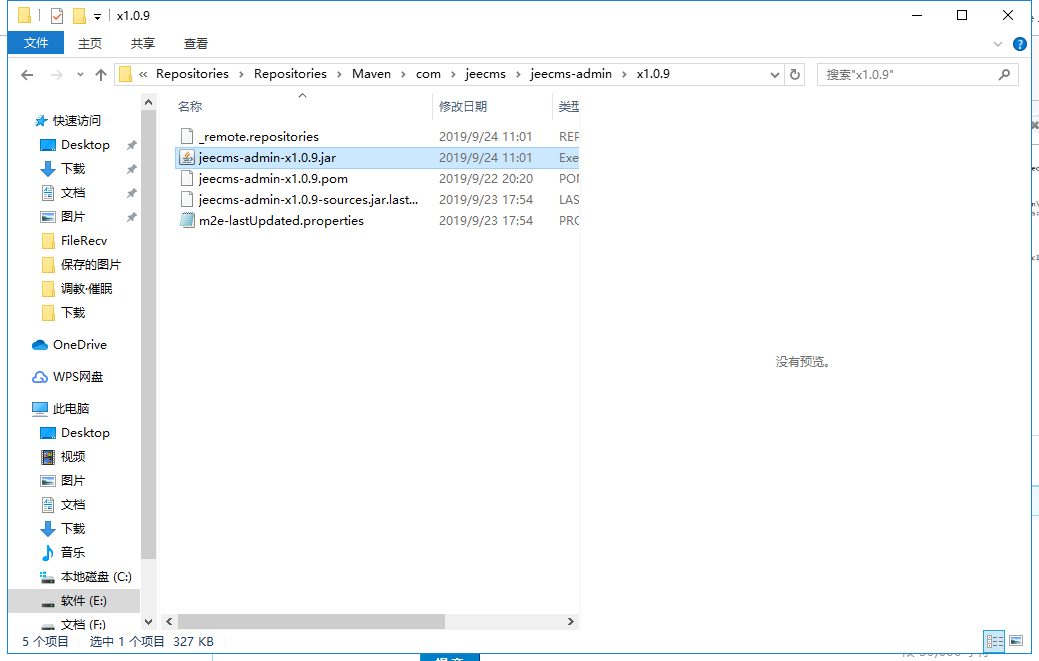The image size is (1039, 661).
Task: Open the quick access toolbar customize dropdown
Action: pyautogui.click(x=97, y=17)
